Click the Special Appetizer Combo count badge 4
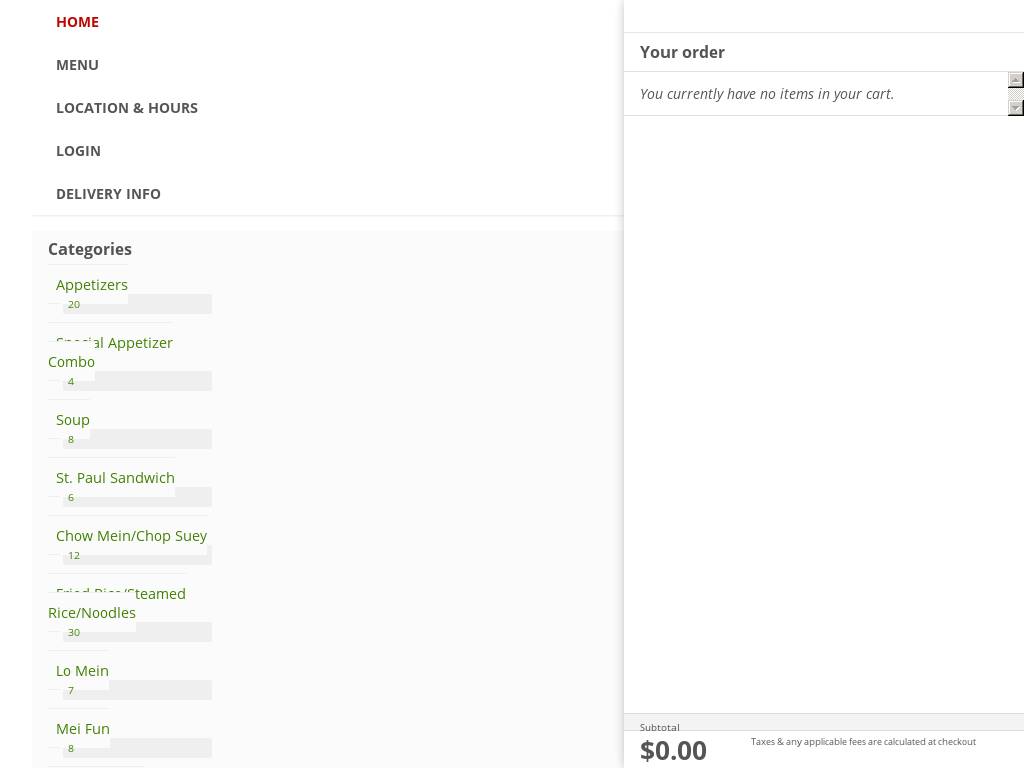 (71, 381)
